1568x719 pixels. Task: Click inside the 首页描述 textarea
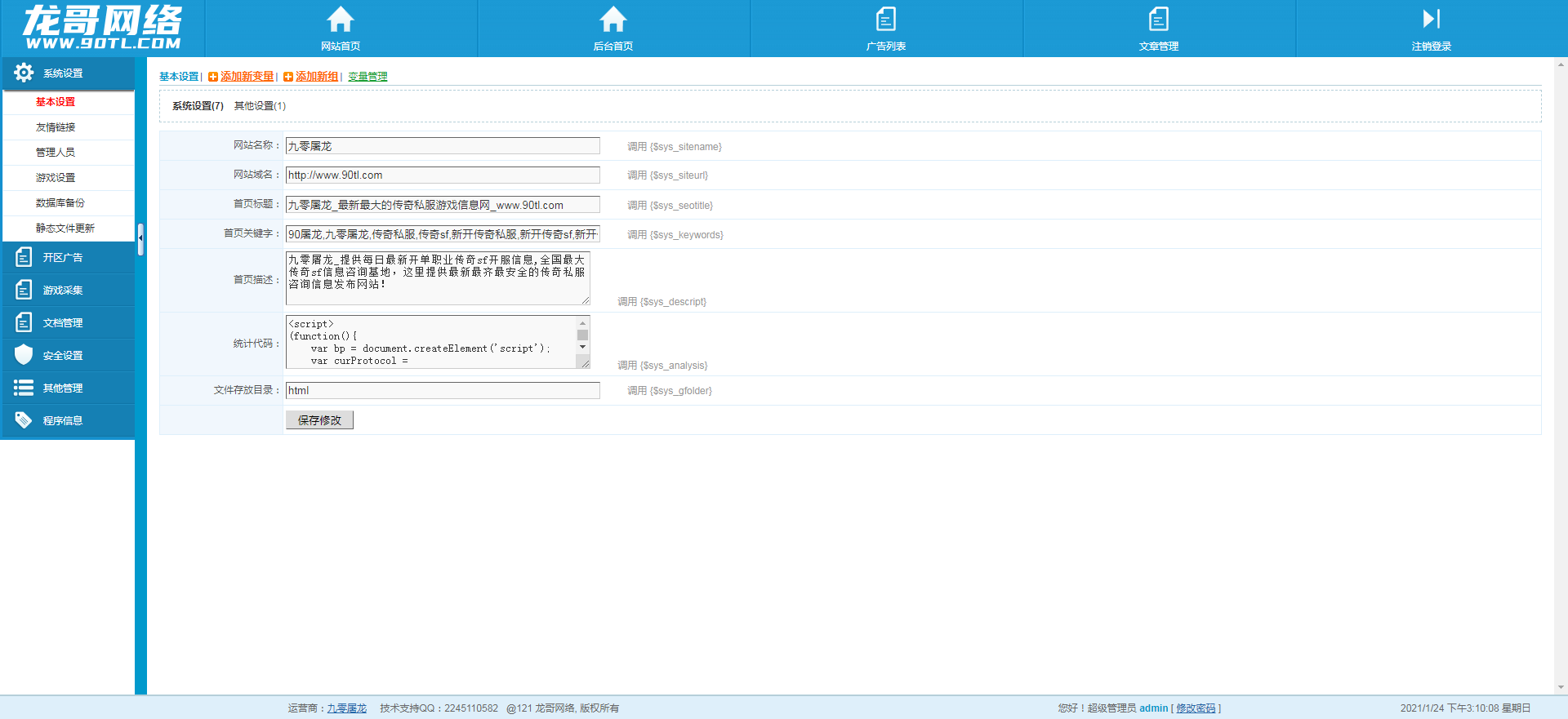(x=438, y=278)
